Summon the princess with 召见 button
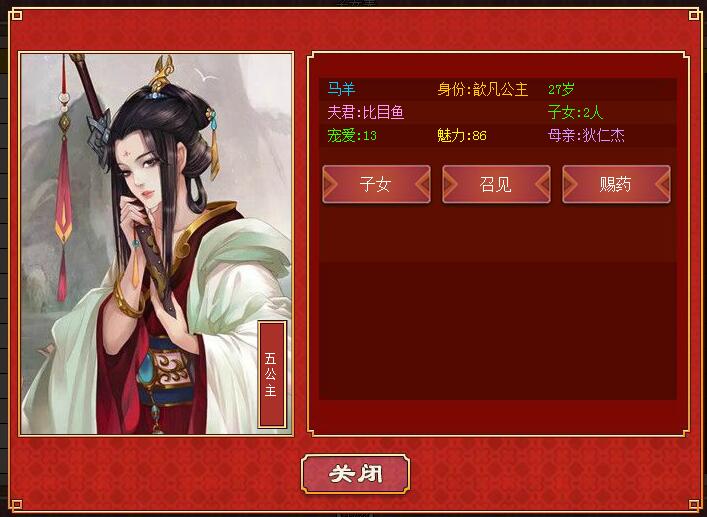 (x=496, y=184)
